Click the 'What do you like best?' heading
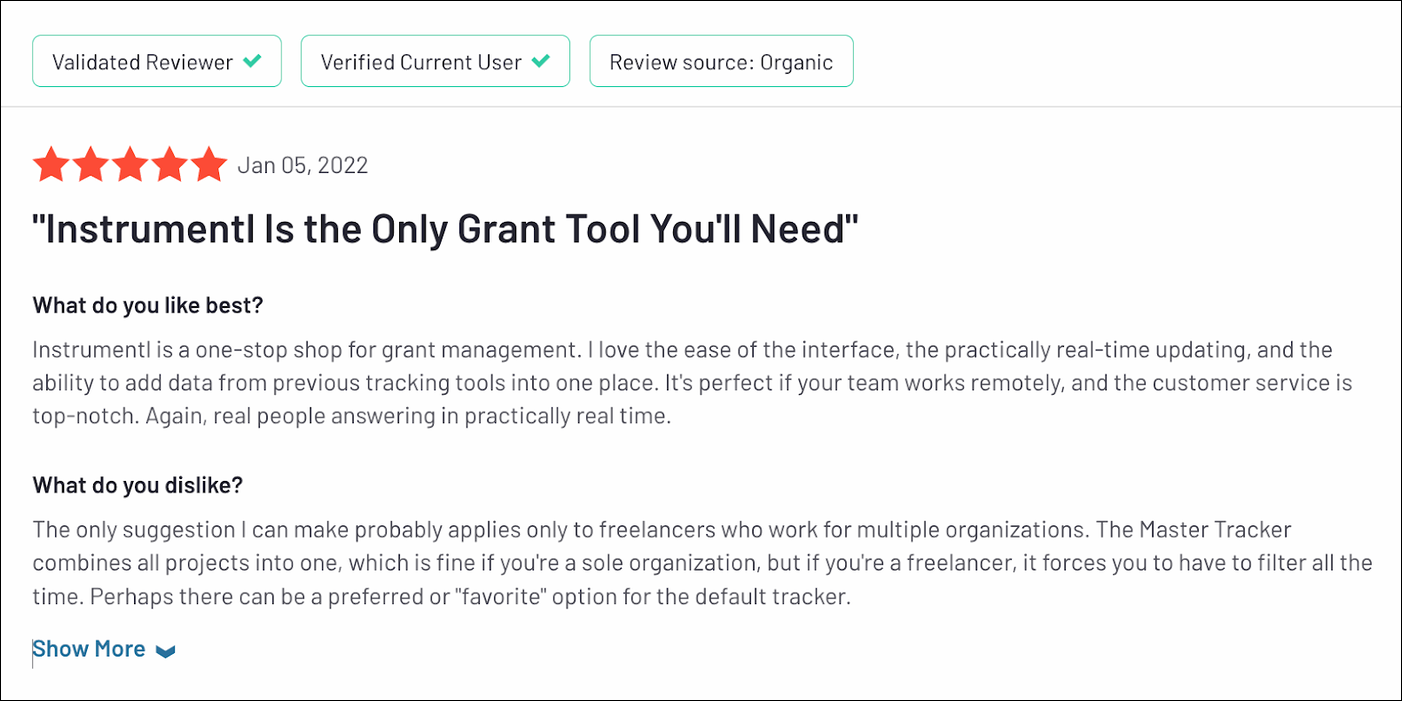 (x=148, y=305)
